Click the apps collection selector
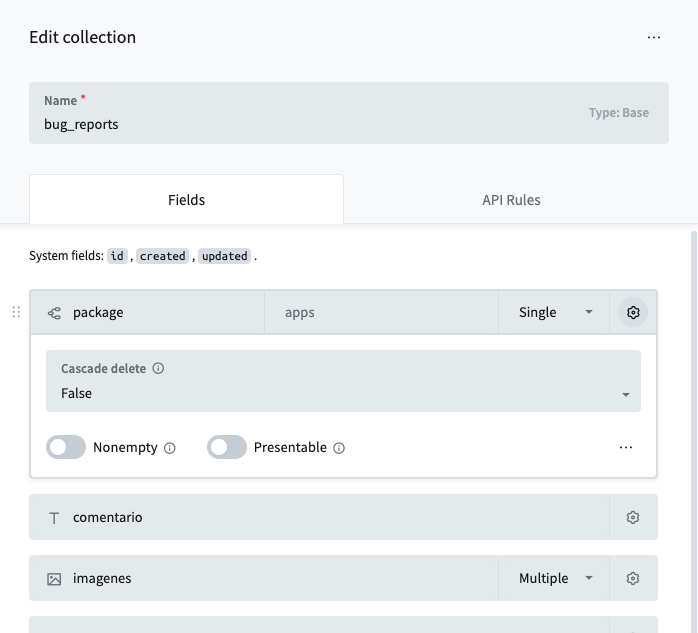698x633 pixels. pos(380,313)
